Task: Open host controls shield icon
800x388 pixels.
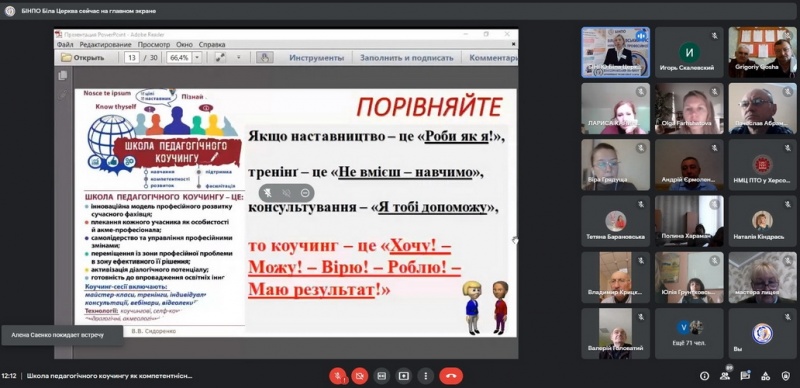Action: point(786,376)
